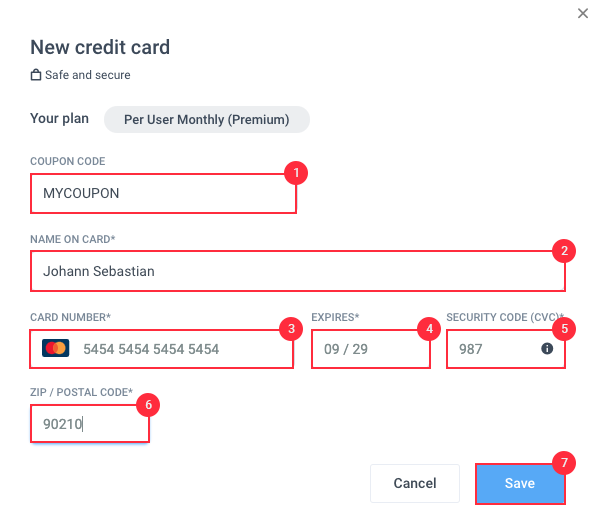Click the Safe and secure text
This screenshot has height=526, width=595.
pos(88,75)
